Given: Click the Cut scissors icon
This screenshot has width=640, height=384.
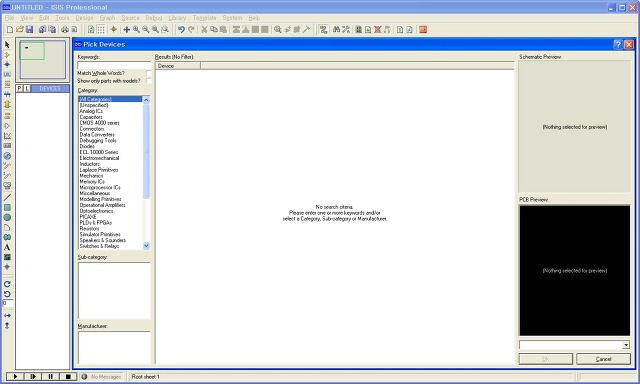Looking at the screenshot, I should point(204,29).
